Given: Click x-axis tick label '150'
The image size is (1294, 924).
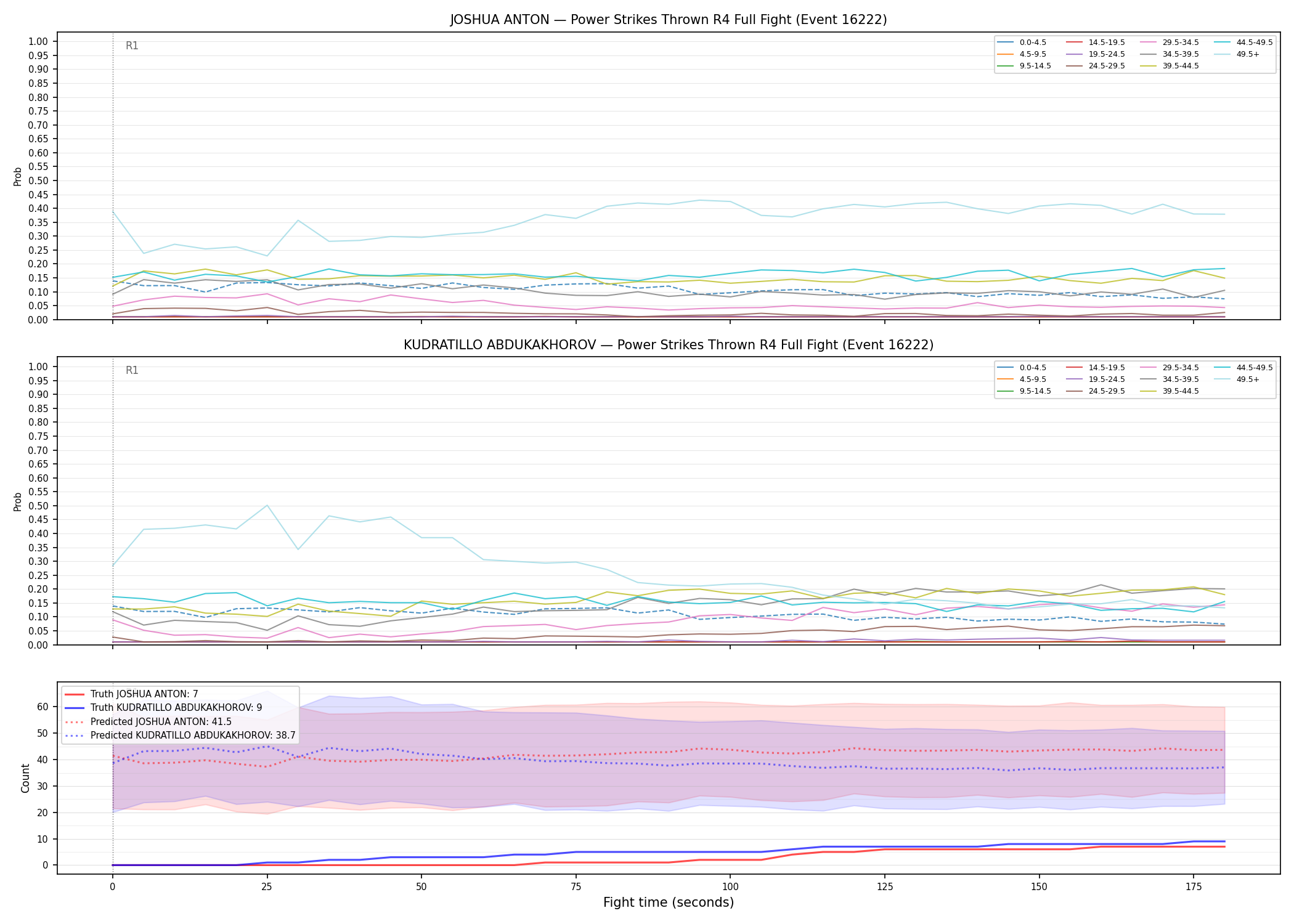Looking at the screenshot, I should (x=1039, y=887).
